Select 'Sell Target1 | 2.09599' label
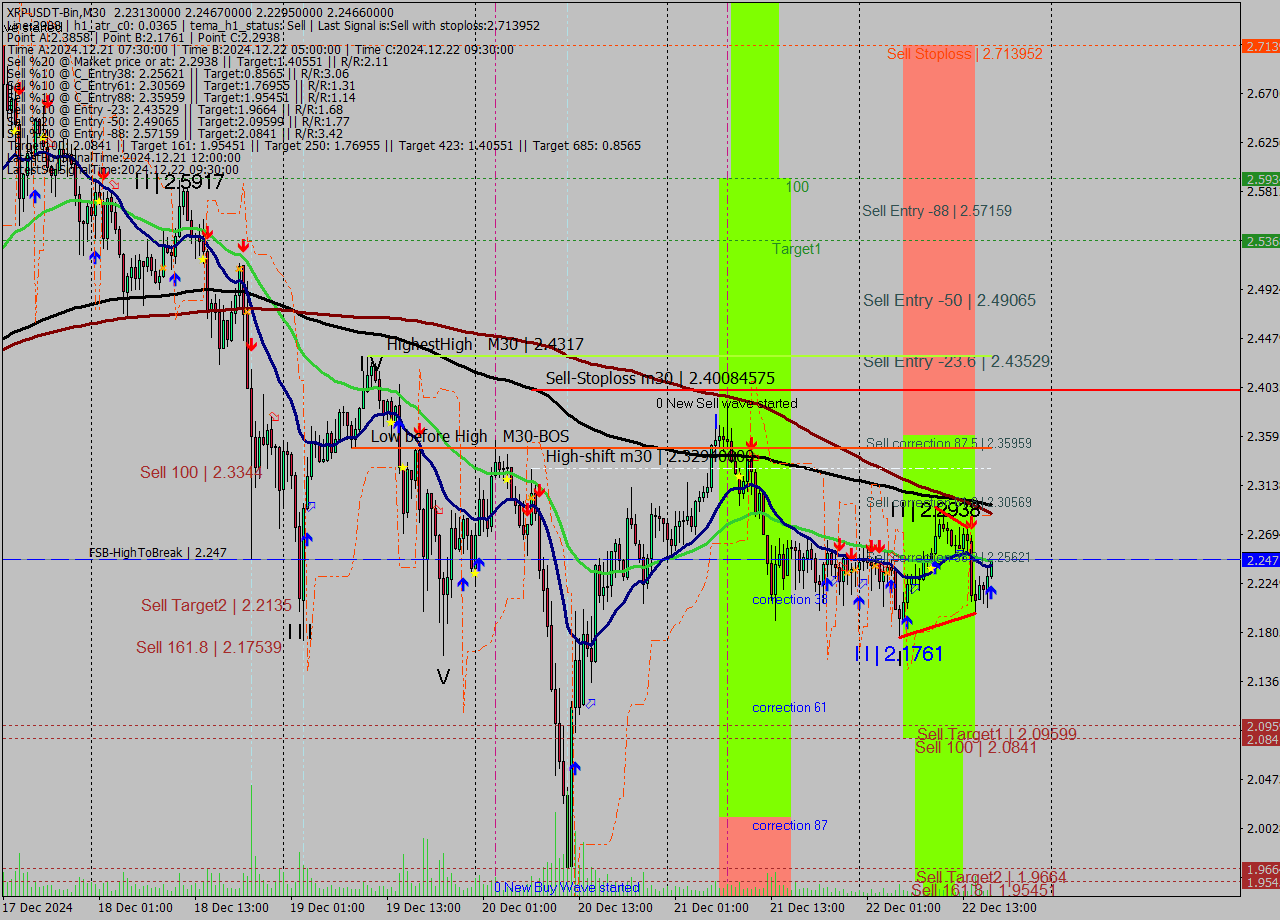Image resolution: width=1280 pixels, height=920 pixels. click(997, 734)
